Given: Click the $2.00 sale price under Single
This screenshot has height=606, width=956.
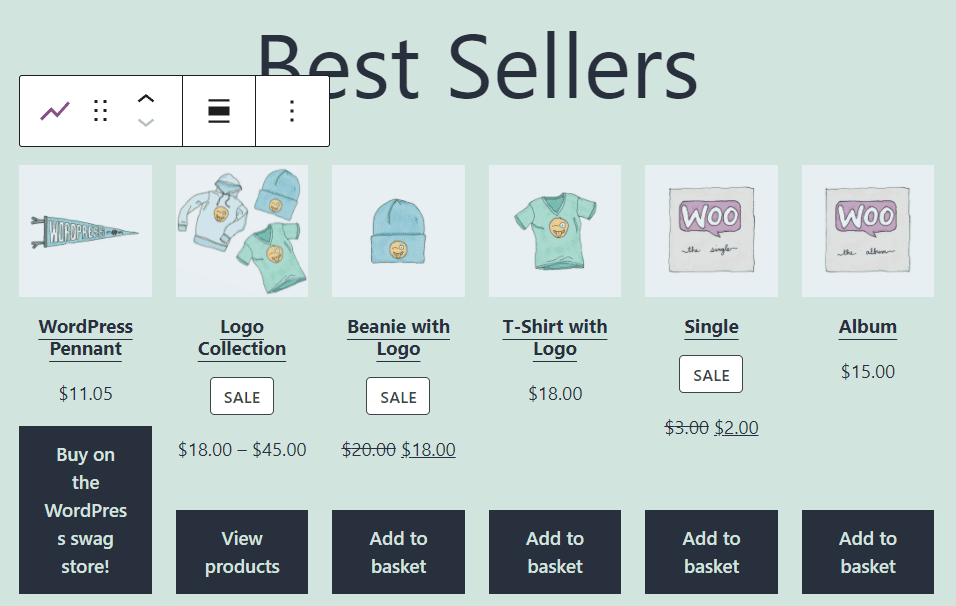Looking at the screenshot, I should click(x=737, y=427).
